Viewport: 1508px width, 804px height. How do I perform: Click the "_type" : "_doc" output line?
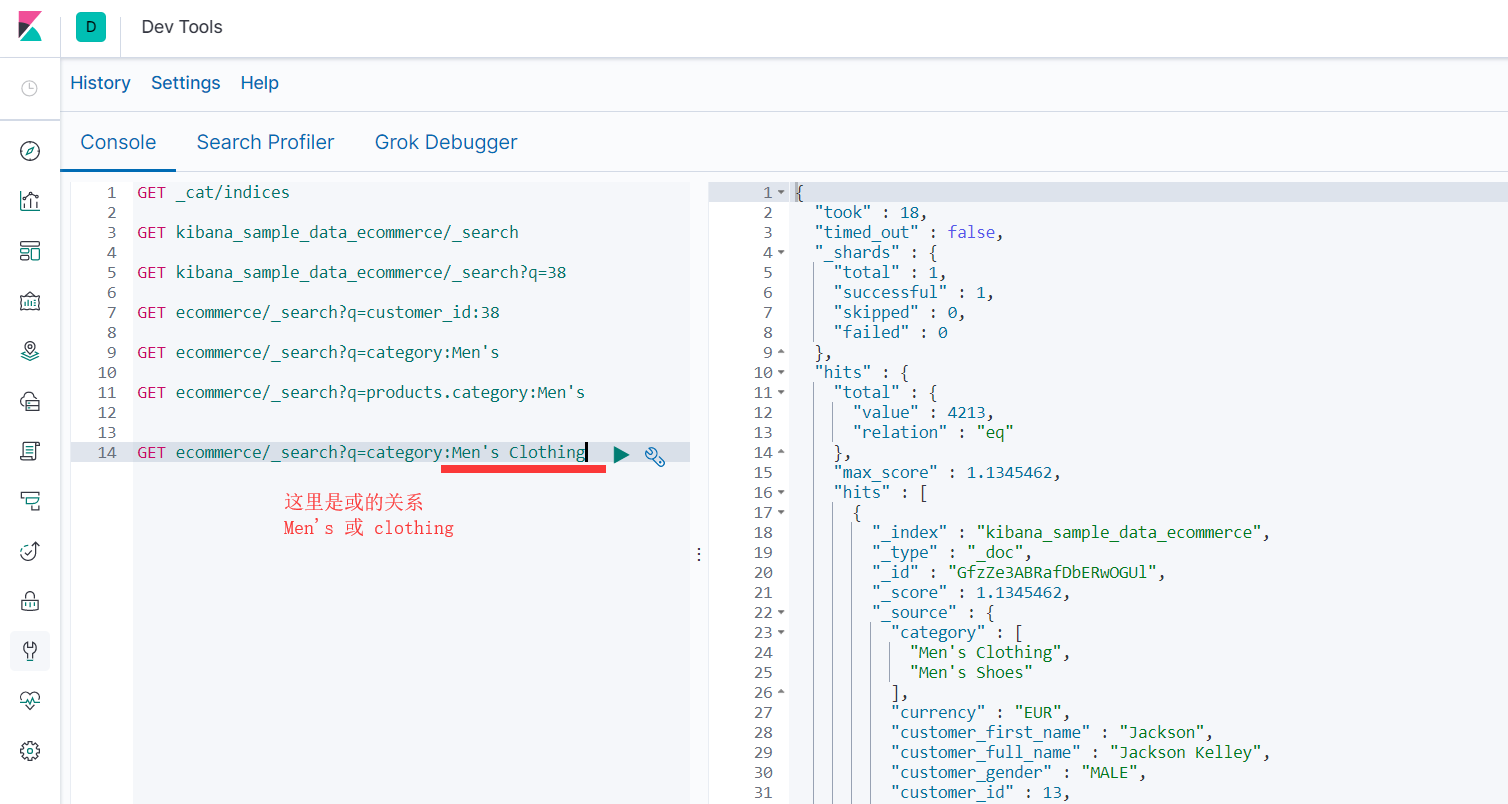(x=952, y=552)
